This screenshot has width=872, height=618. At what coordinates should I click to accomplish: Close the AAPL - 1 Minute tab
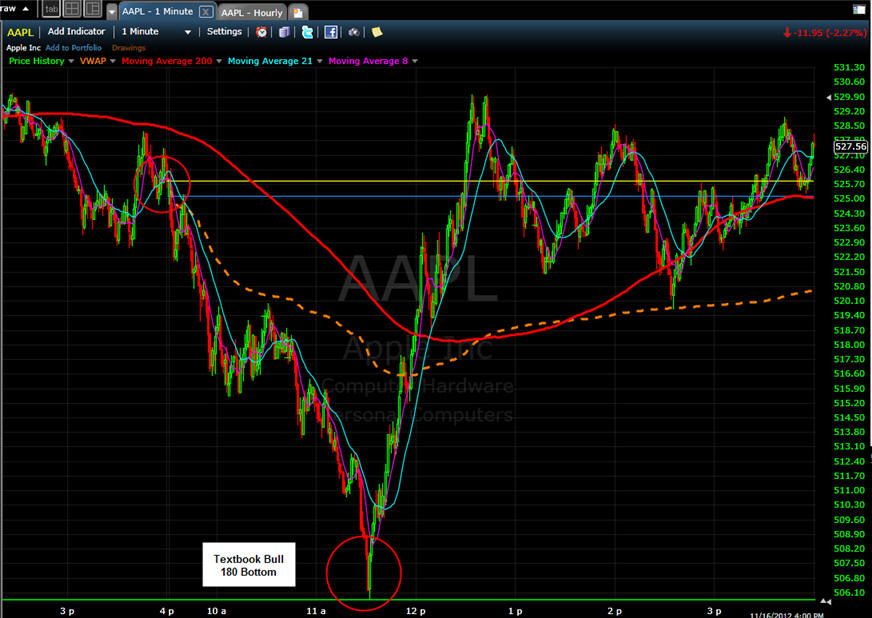(205, 12)
